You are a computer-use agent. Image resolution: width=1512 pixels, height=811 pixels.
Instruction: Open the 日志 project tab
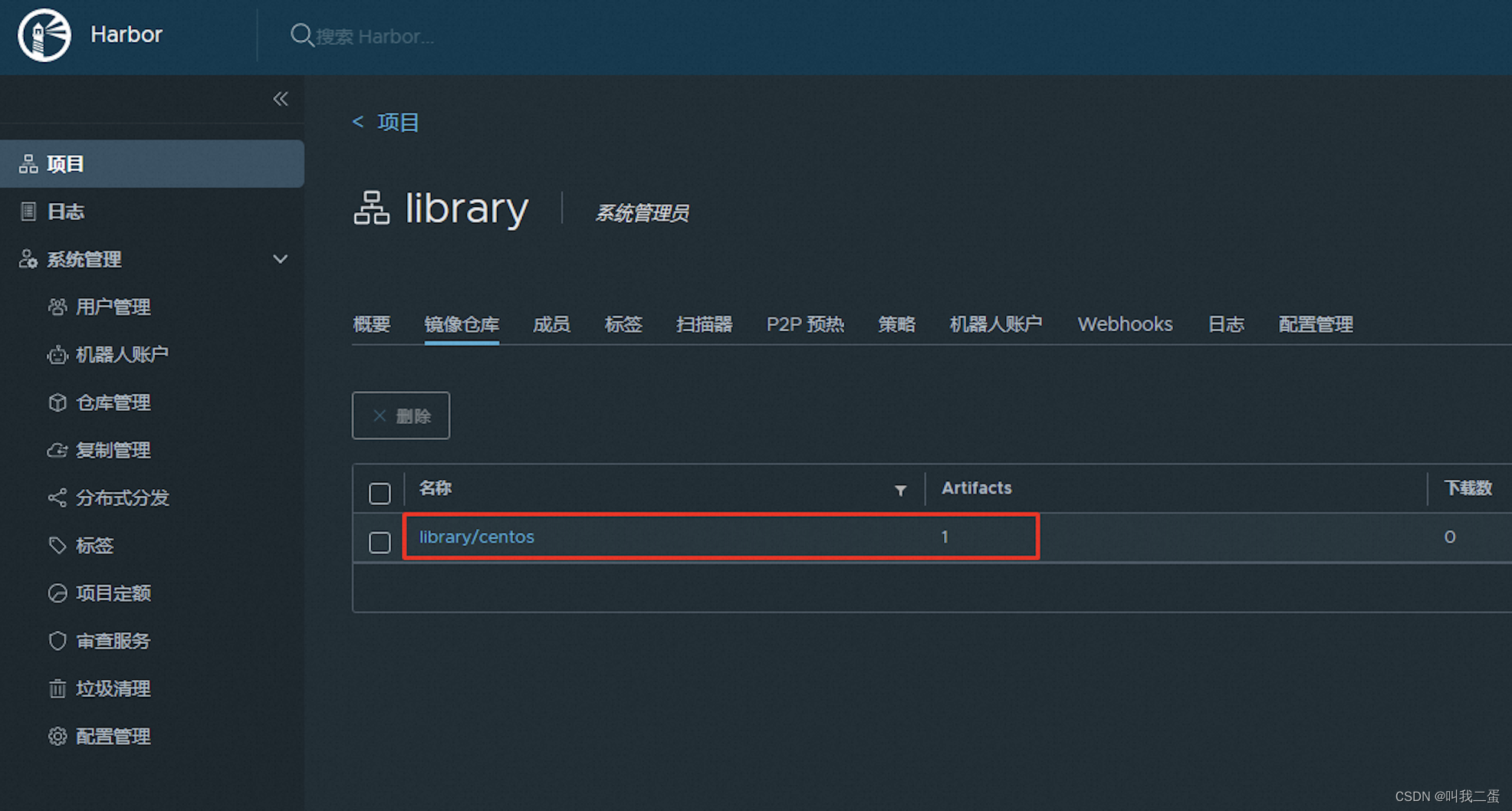click(x=1226, y=324)
